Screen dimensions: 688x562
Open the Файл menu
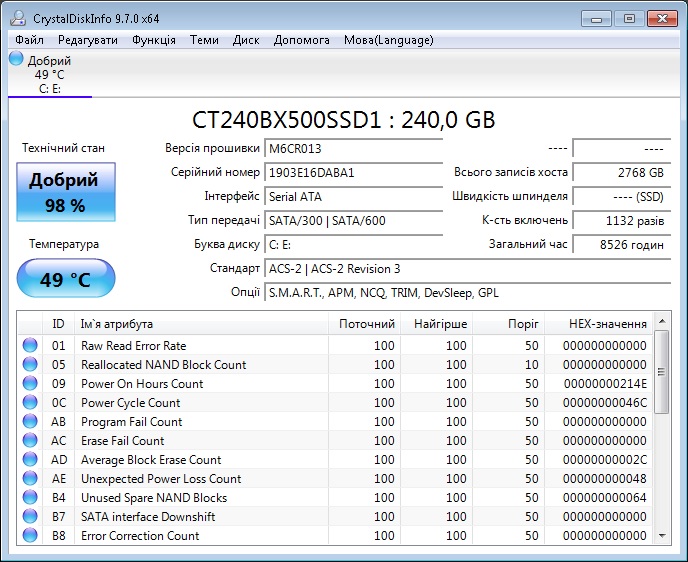[29, 40]
